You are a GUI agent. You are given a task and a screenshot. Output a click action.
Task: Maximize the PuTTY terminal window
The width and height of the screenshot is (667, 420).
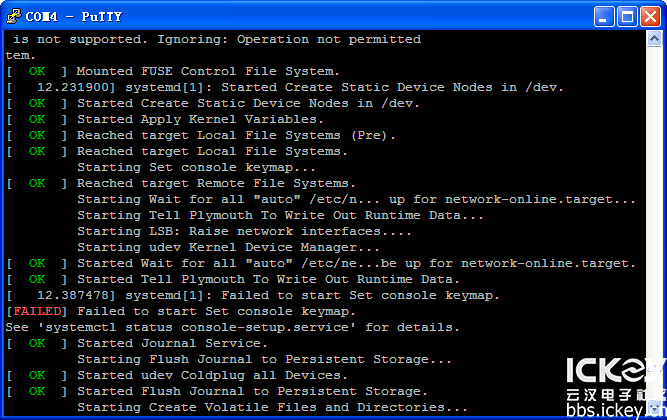[x=627, y=17]
